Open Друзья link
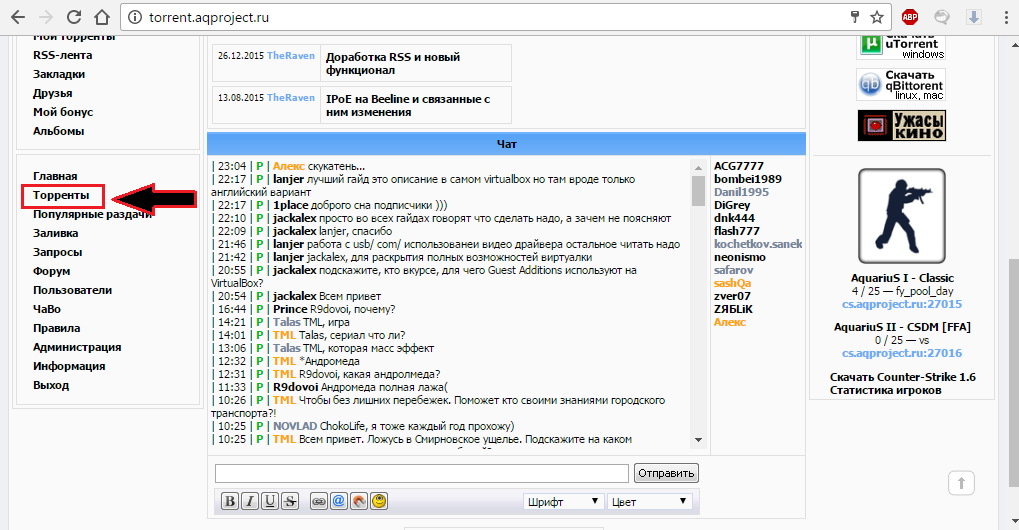The image size is (1019, 530). (x=53, y=93)
